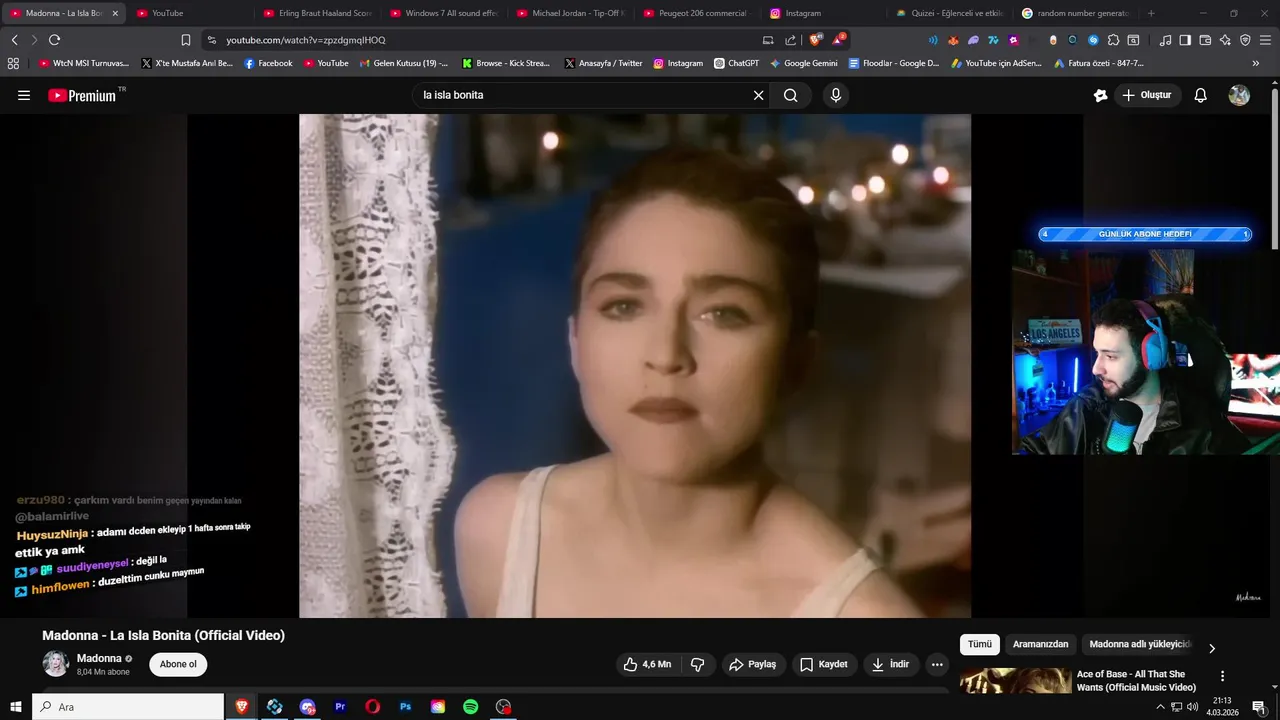Open Madonna channel avatar
The image size is (1280, 720).
click(x=55, y=663)
